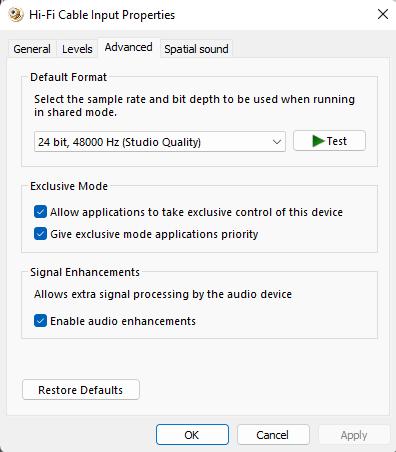Select the Advanced tab
This screenshot has width=396, height=452.
pos(129,47)
